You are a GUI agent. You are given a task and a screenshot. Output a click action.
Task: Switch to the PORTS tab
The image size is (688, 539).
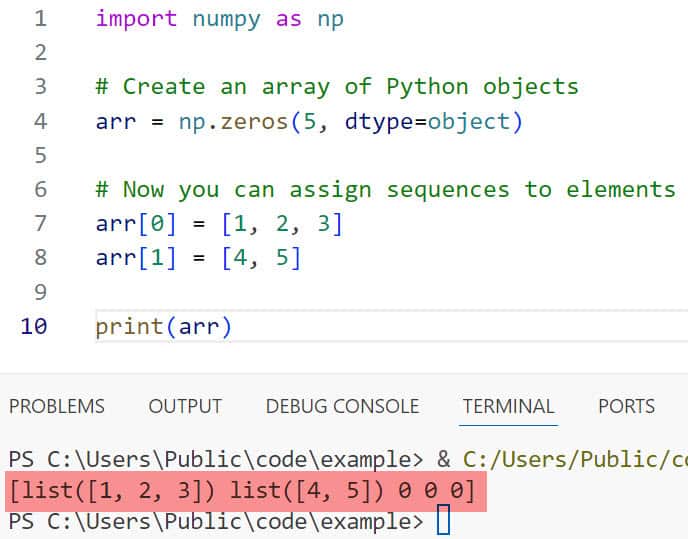click(626, 406)
